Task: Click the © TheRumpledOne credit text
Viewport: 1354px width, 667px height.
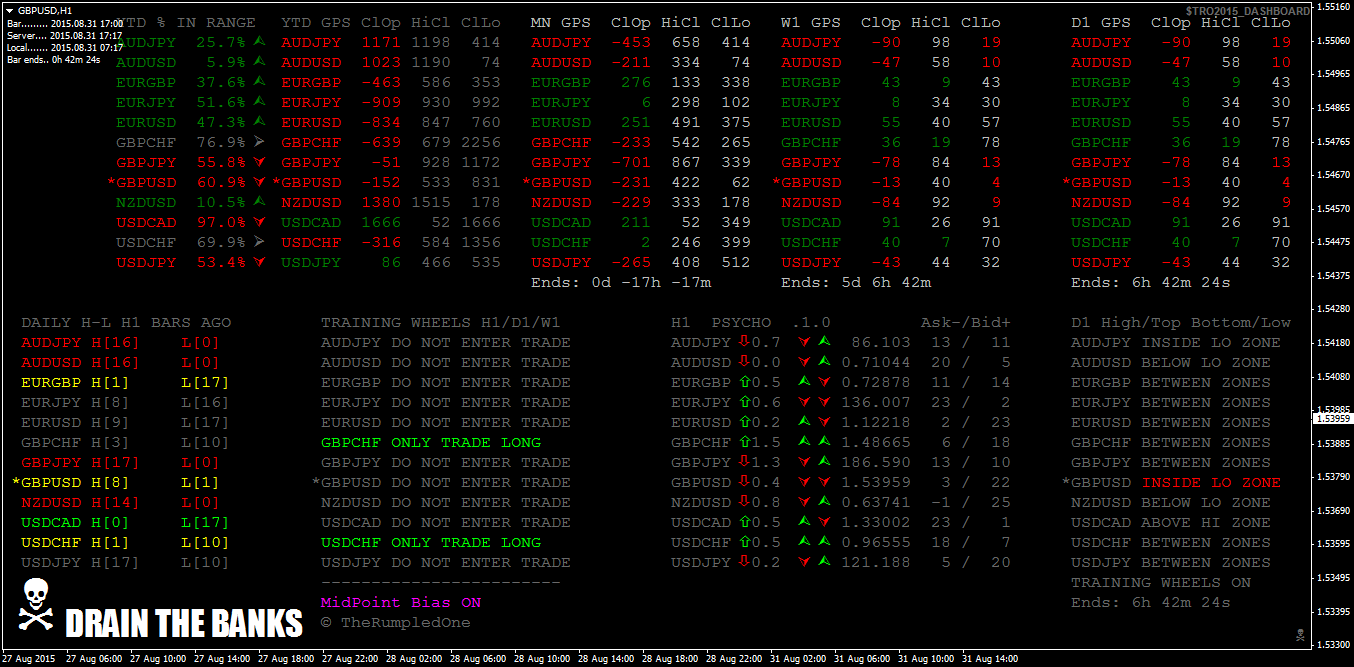Action: click(395, 623)
